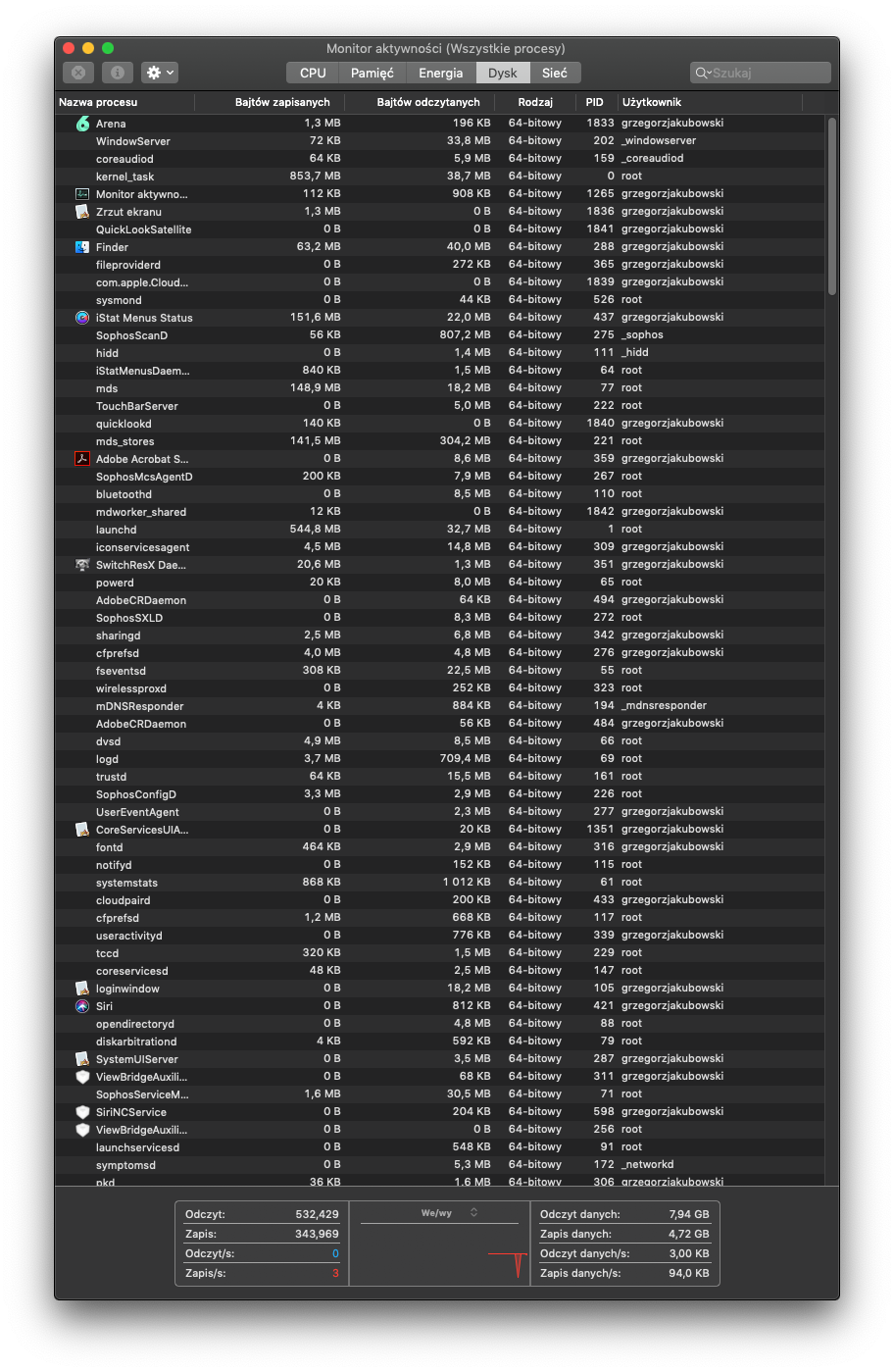Click the stop process X button
This screenshot has width=894, height=1372.
(78, 73)
